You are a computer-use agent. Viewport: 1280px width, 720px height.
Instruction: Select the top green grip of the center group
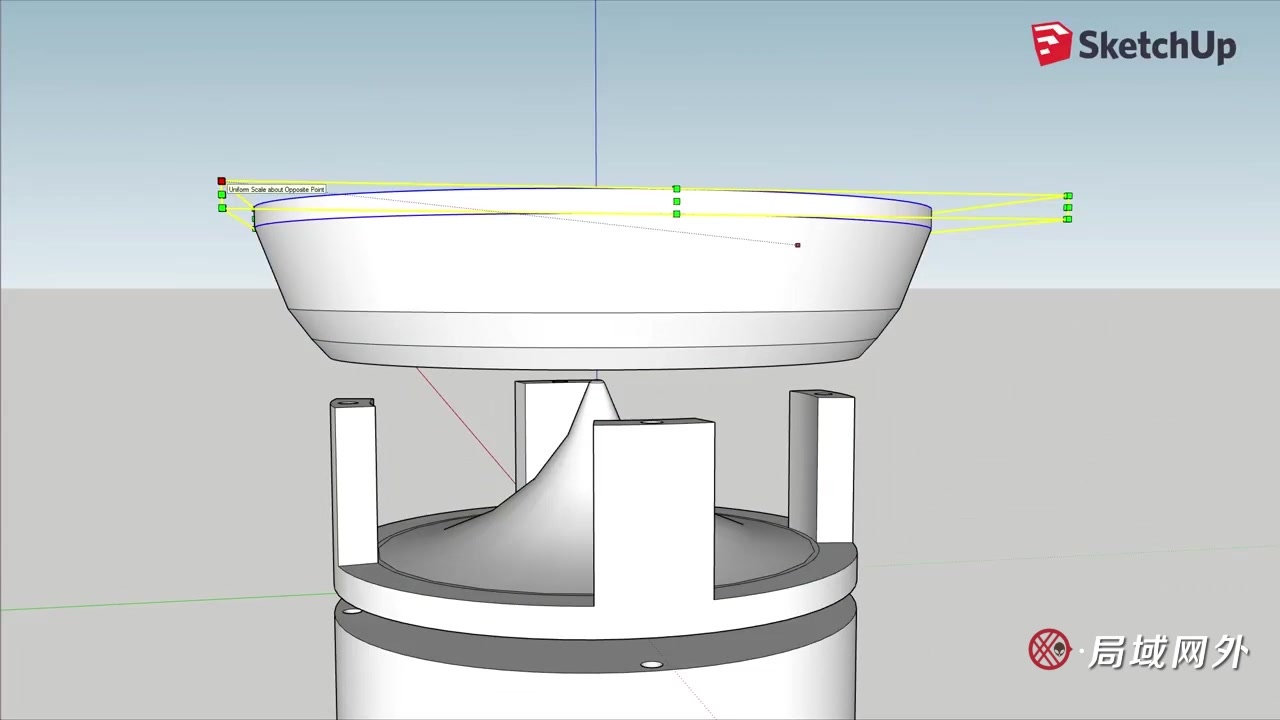click(677, 189)
